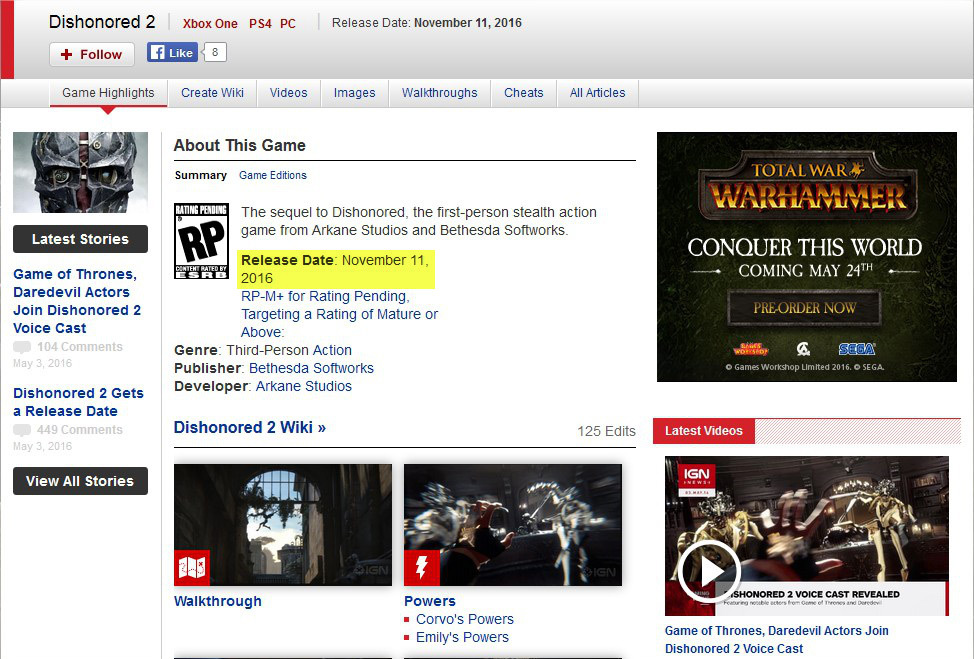Open Game of Thrones Daredevil Actors story

77,301
